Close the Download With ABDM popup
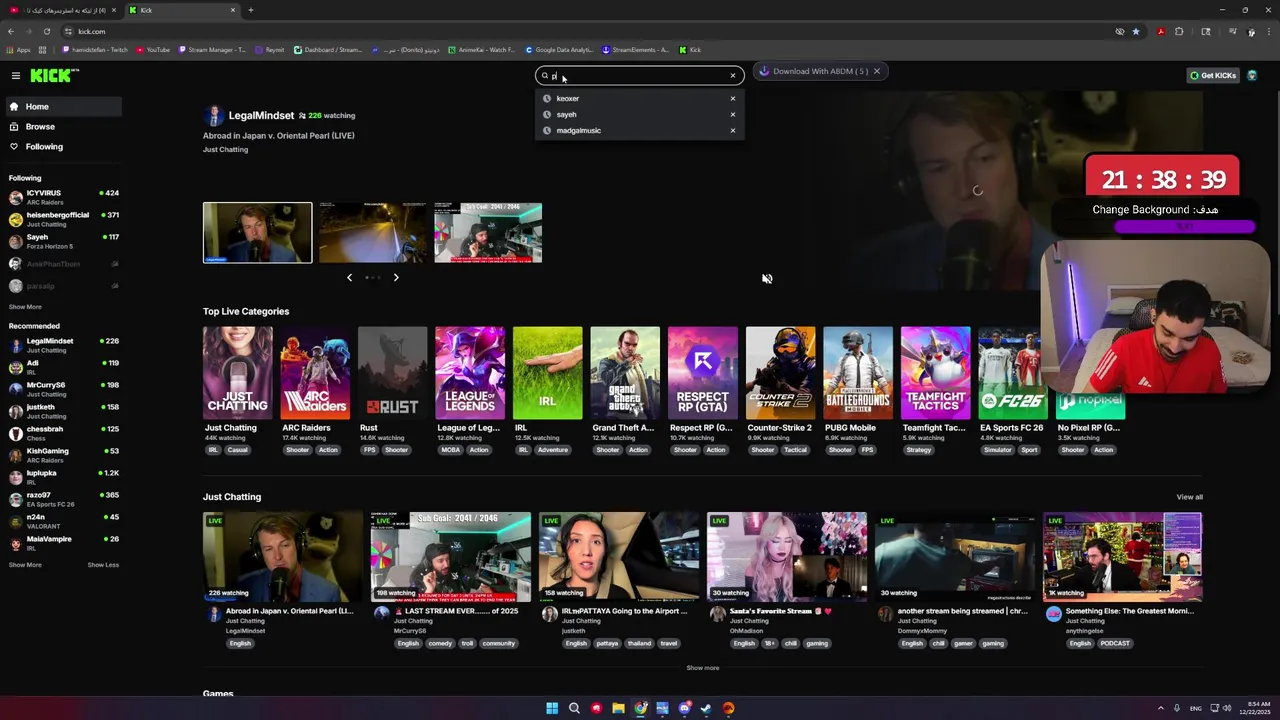 877,71
